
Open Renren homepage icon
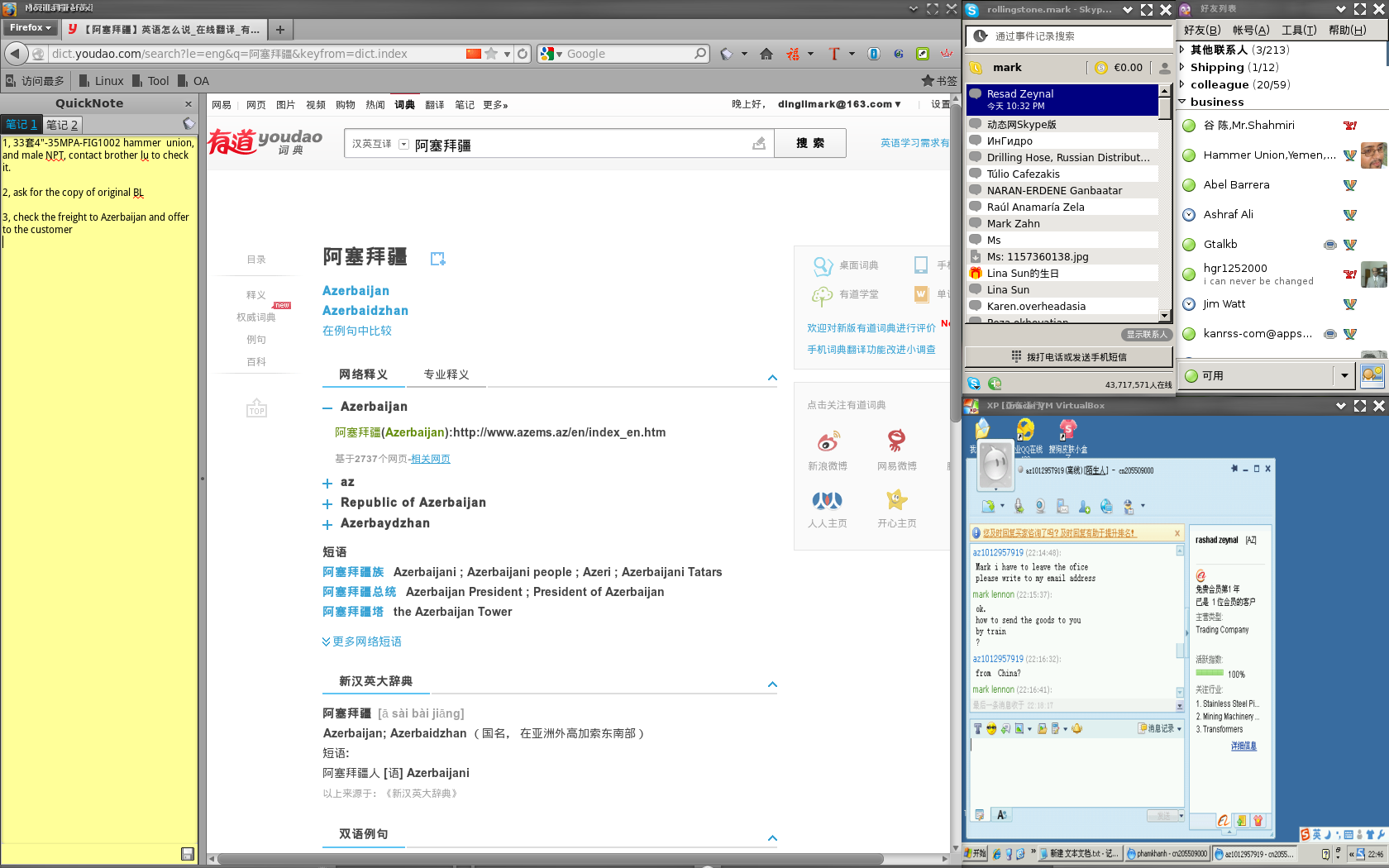[828, 500]
